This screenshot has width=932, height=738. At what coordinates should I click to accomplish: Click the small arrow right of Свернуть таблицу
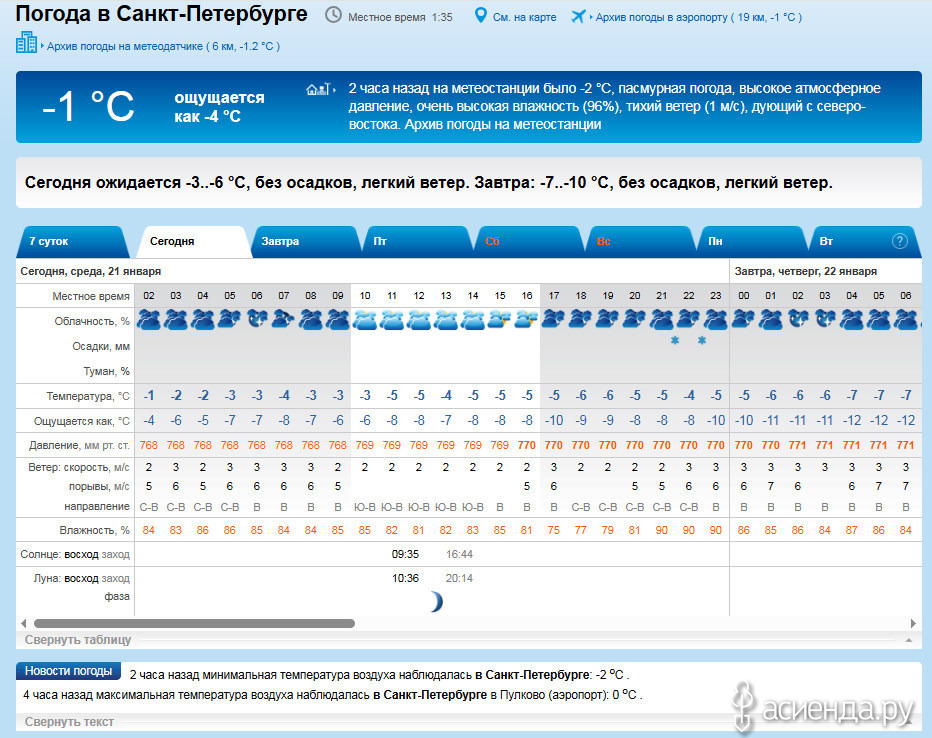(907, 640)
